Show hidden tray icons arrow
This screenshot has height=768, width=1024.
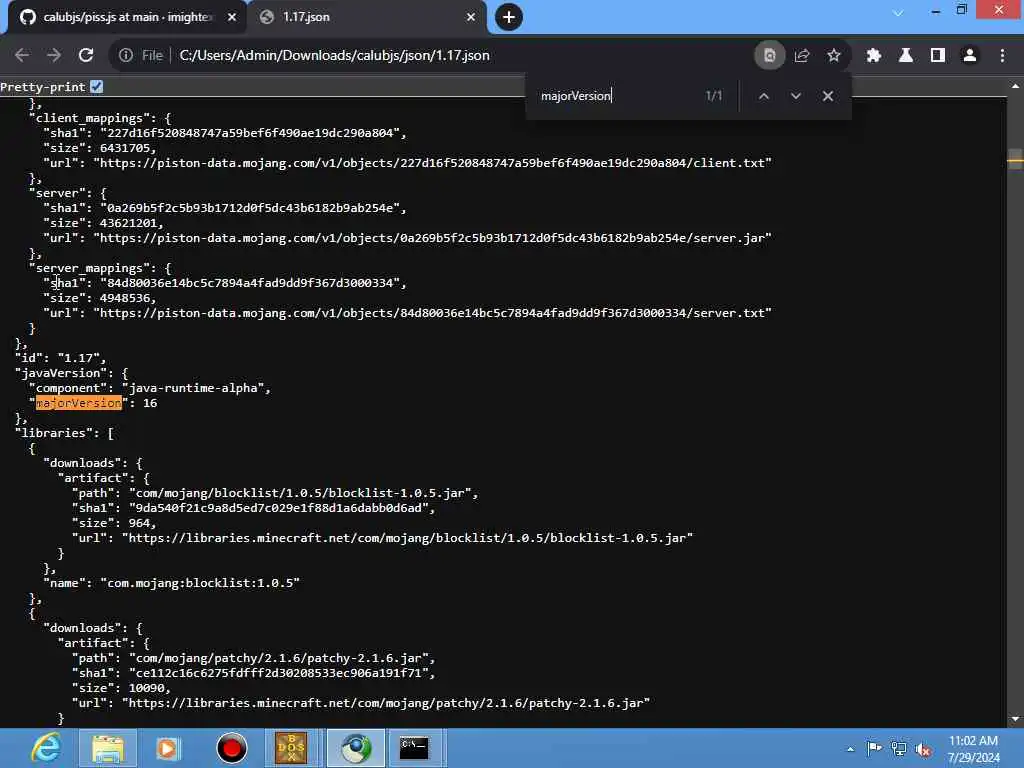(850, 749)
